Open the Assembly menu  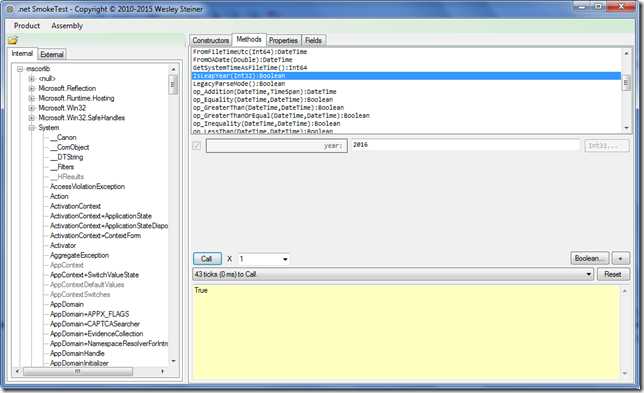point(67,25)
